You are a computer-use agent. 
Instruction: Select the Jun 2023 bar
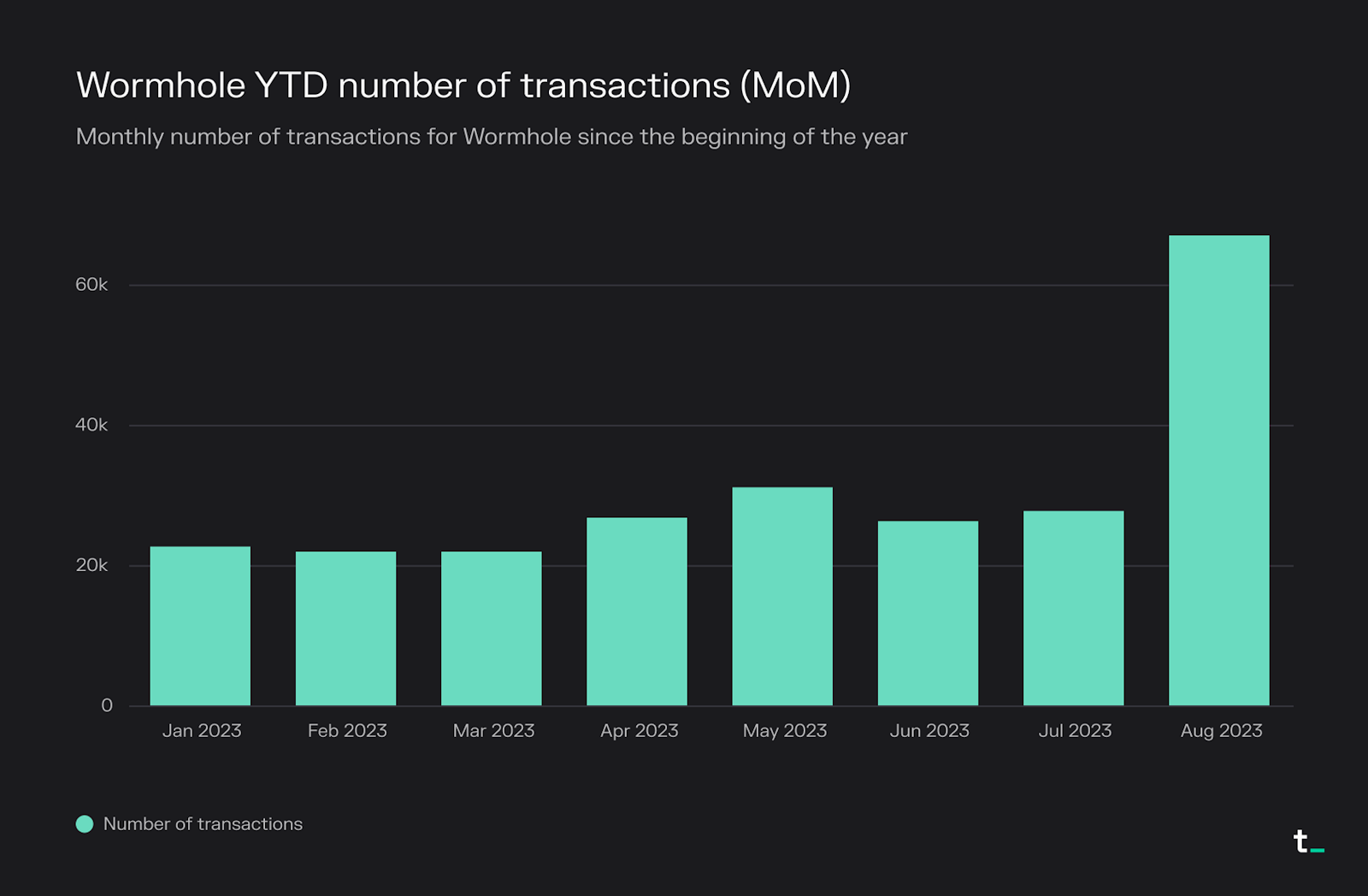coord(928,613)
